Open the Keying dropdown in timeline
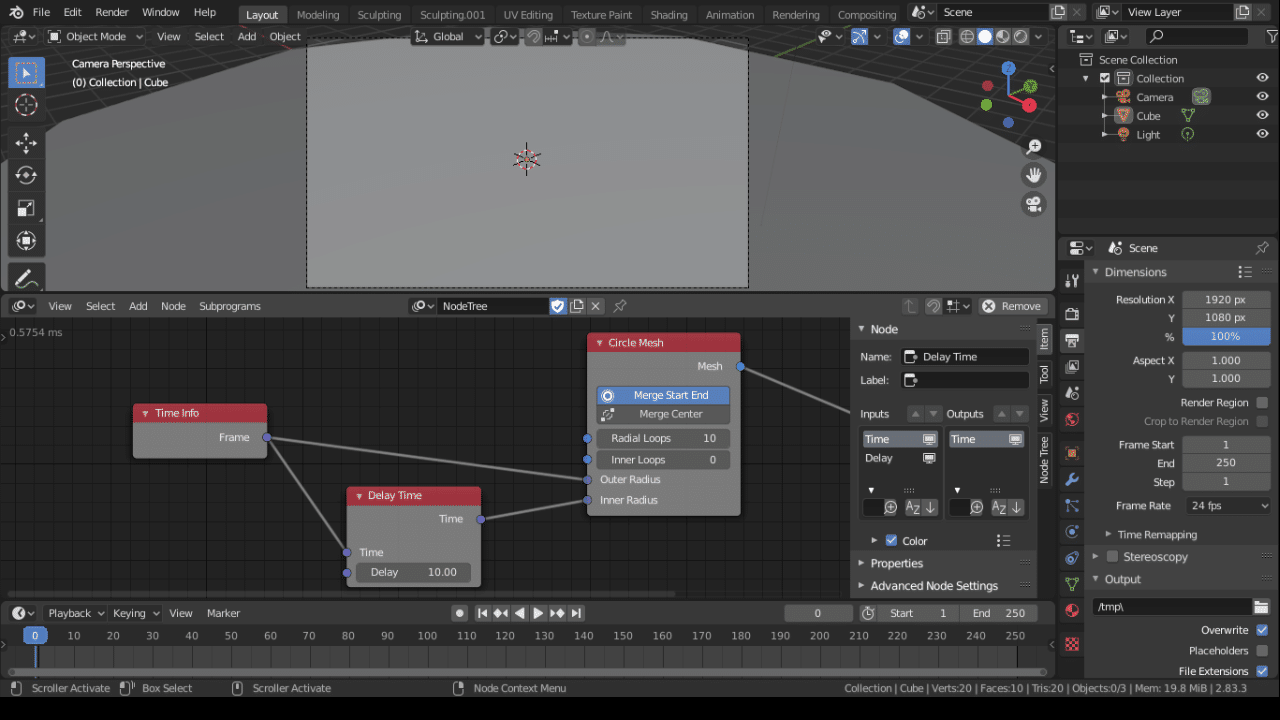The image size is (1280, 720). [x=136, y=613]
